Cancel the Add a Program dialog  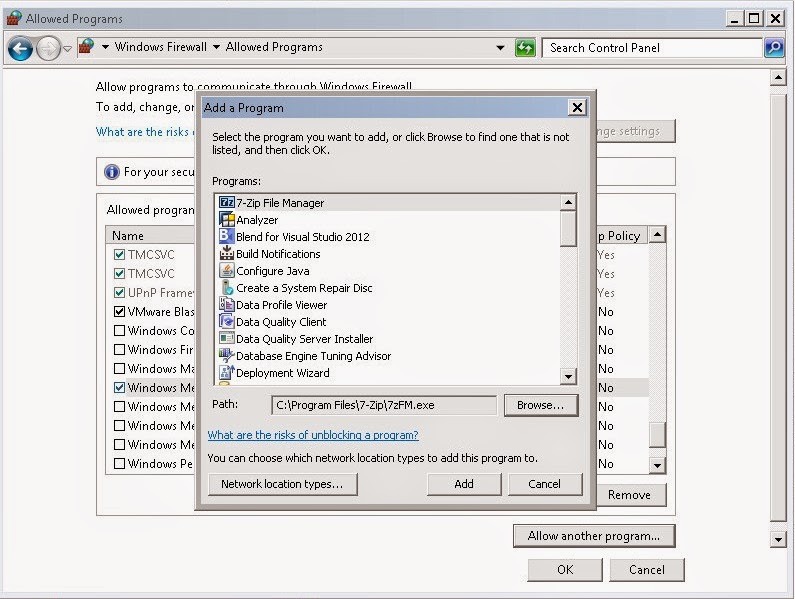(x=545, y=484)
